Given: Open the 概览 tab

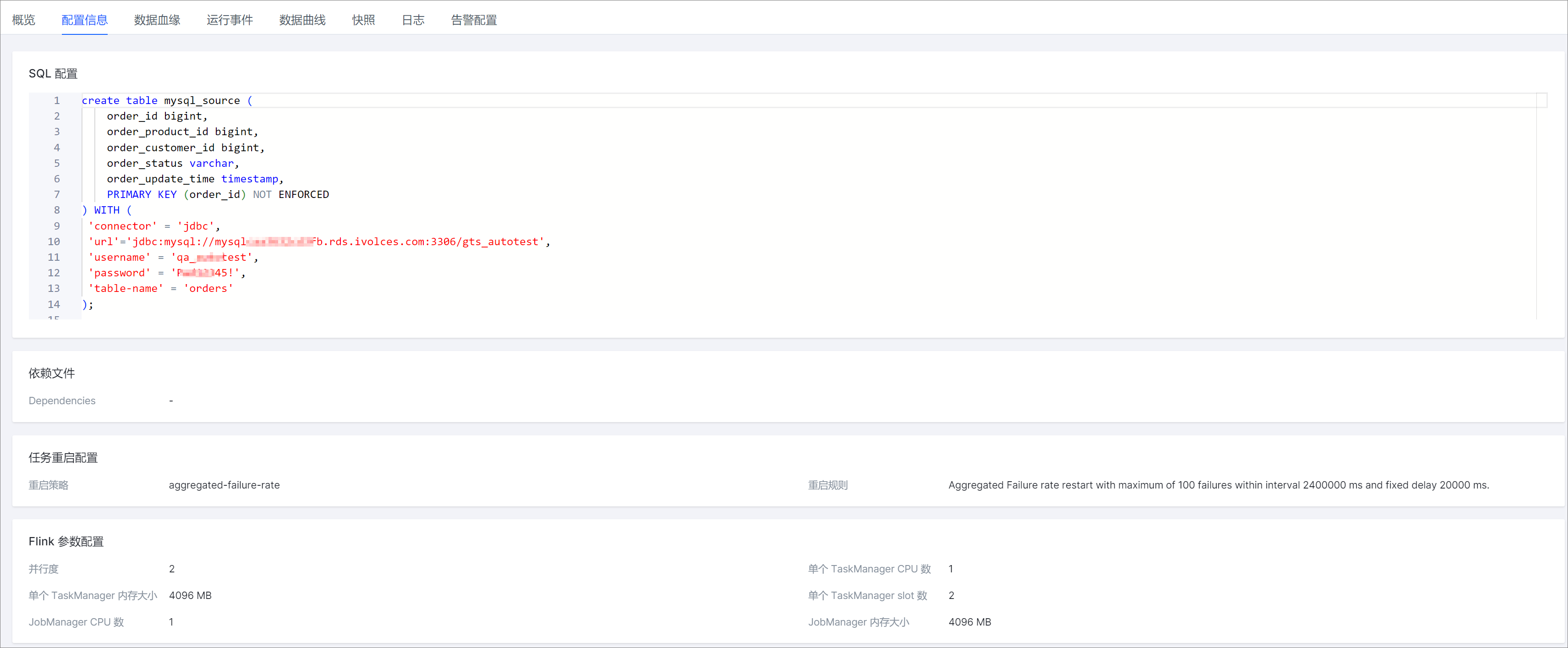Looking at the screenshot, I should tap(24, 20).
